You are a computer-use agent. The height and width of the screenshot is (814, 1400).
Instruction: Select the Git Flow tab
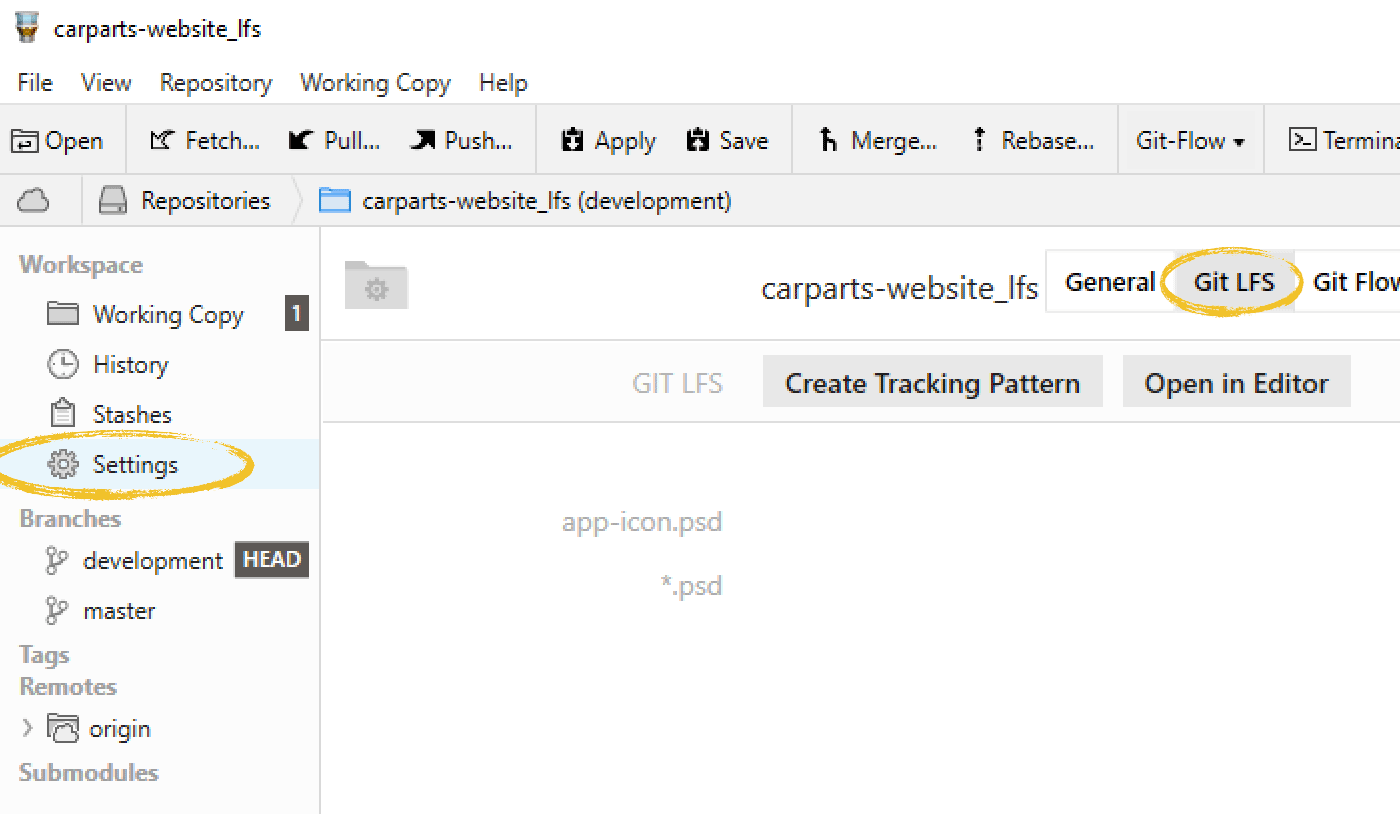pyautogui.click(x=1355, y=282)
